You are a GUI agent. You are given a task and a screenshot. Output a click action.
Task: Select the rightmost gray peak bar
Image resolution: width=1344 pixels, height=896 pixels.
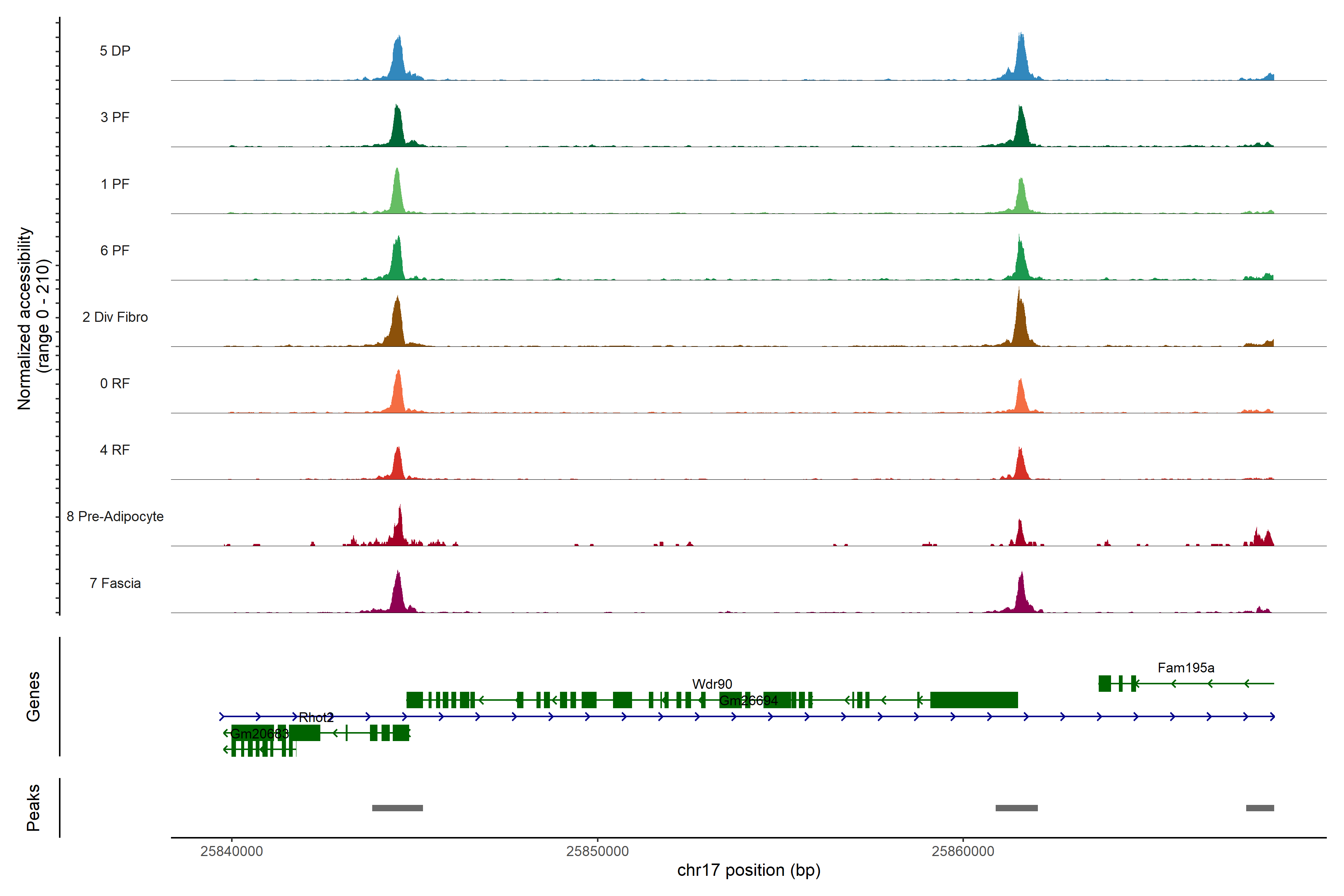click(x=1259, y=808)
